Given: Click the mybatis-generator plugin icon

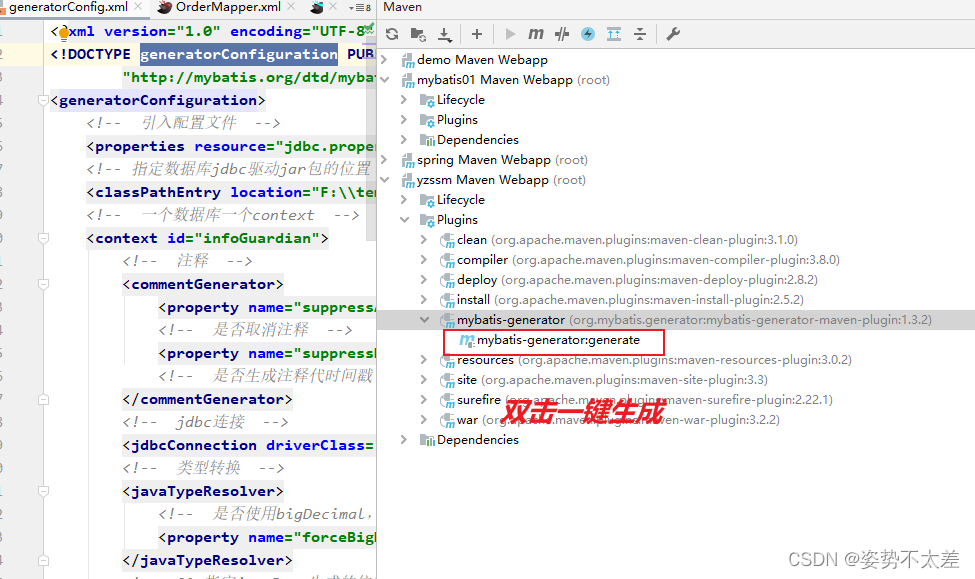Looking at the screenshot, I should [447, 320].
